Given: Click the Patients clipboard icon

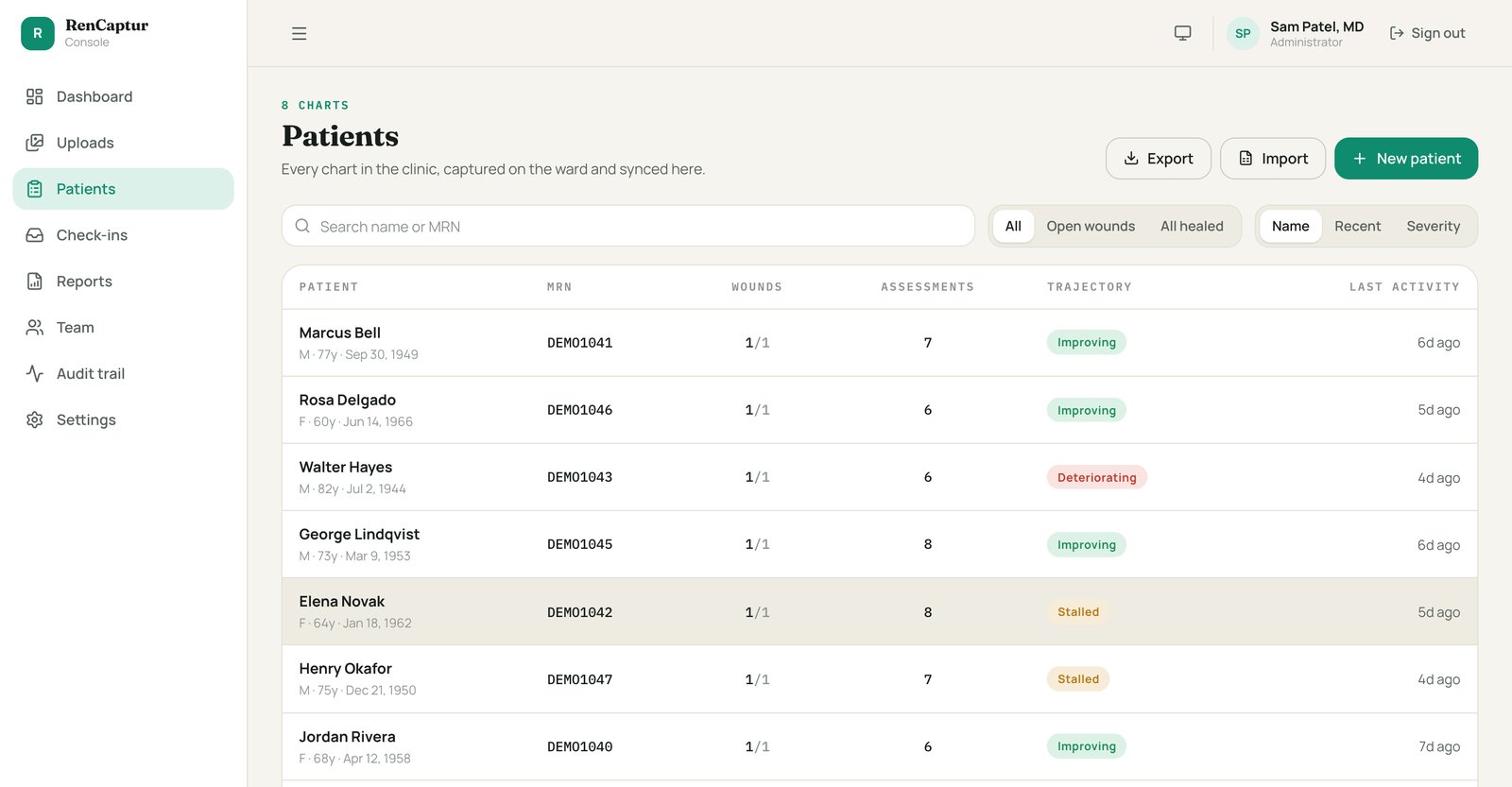Looking at the screenshot, I should [35, 189].
